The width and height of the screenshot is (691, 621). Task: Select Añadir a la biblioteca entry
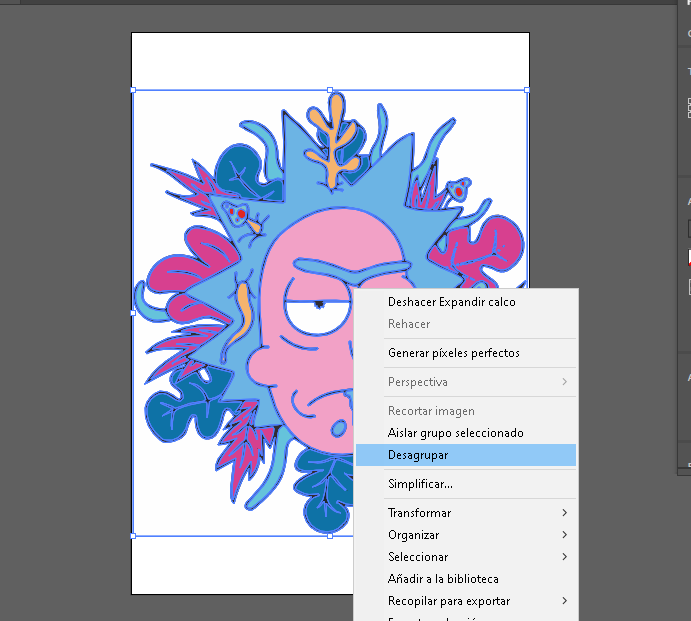tap(466, 579)
